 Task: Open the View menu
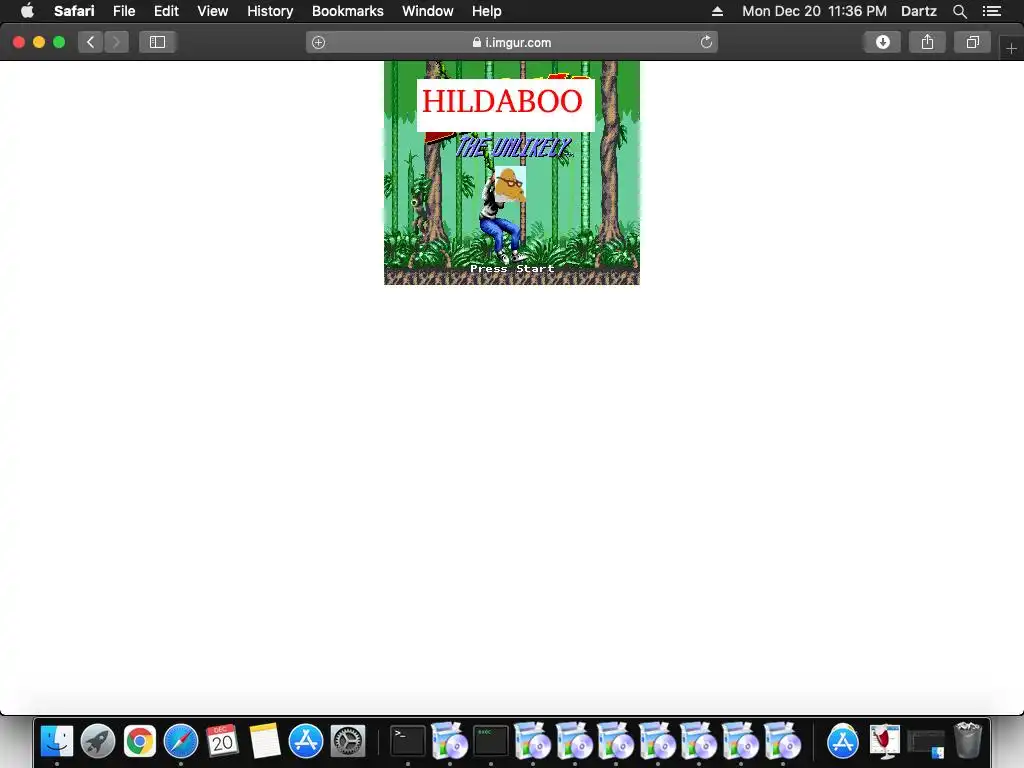point(213,11)
